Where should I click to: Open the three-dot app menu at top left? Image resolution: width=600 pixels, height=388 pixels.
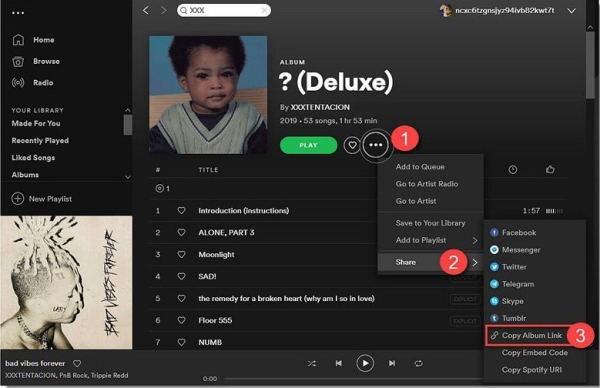[18, 13]
